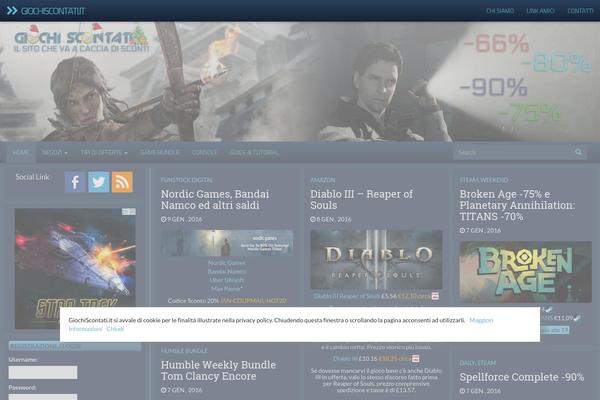The height and width of the screenshot is (400, 600).
Task: Open the Spellforce Complete -90% article
Action: [522, 377]
